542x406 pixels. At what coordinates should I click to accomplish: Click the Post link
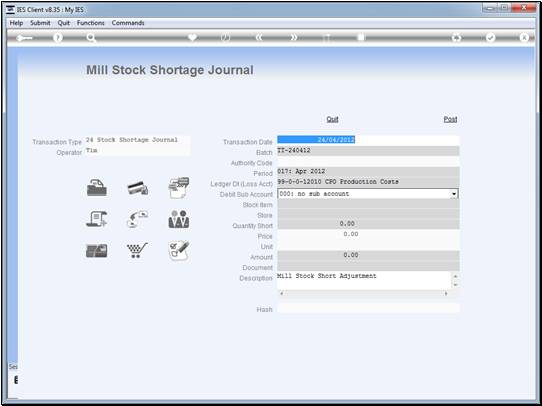(x=450, y=119)
